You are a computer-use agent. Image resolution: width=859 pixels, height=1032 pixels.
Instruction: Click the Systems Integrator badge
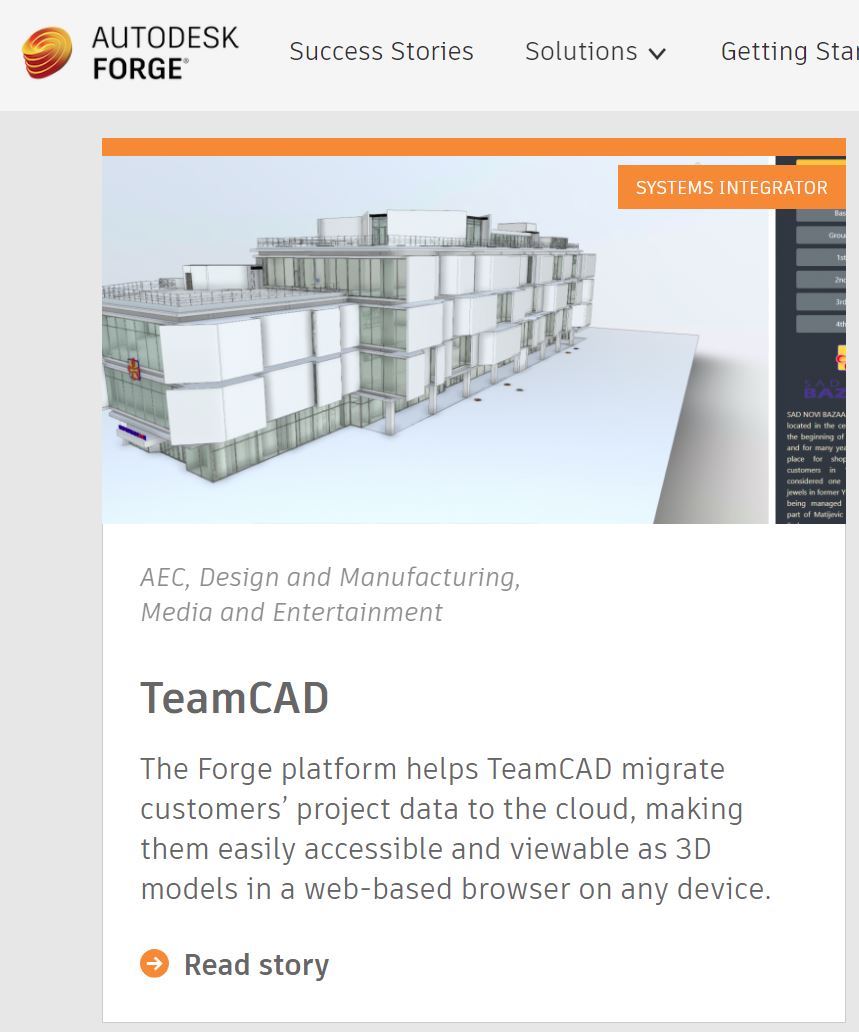[x=731, y=187]
